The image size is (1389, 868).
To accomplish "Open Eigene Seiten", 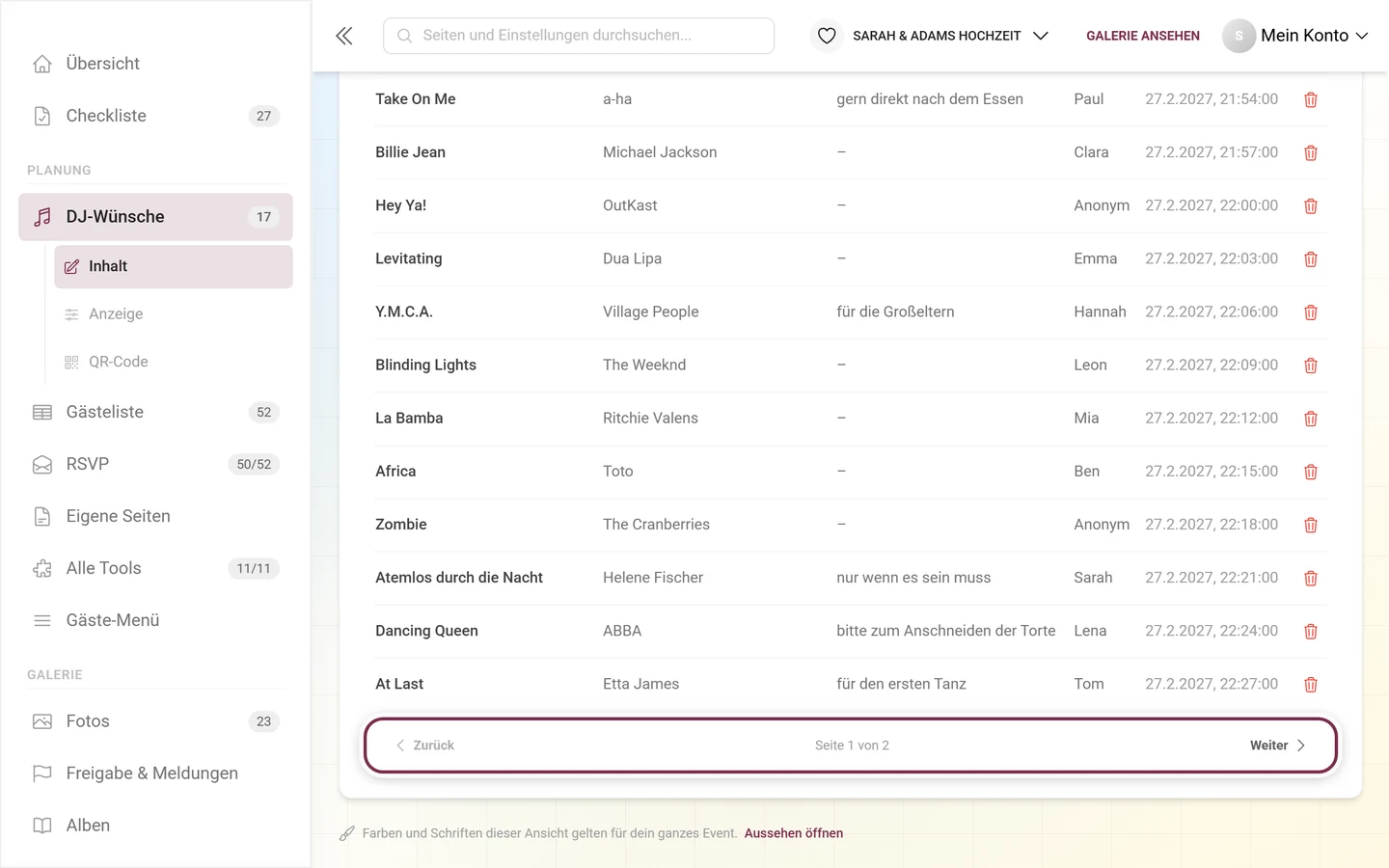I will tap(155, 516).
